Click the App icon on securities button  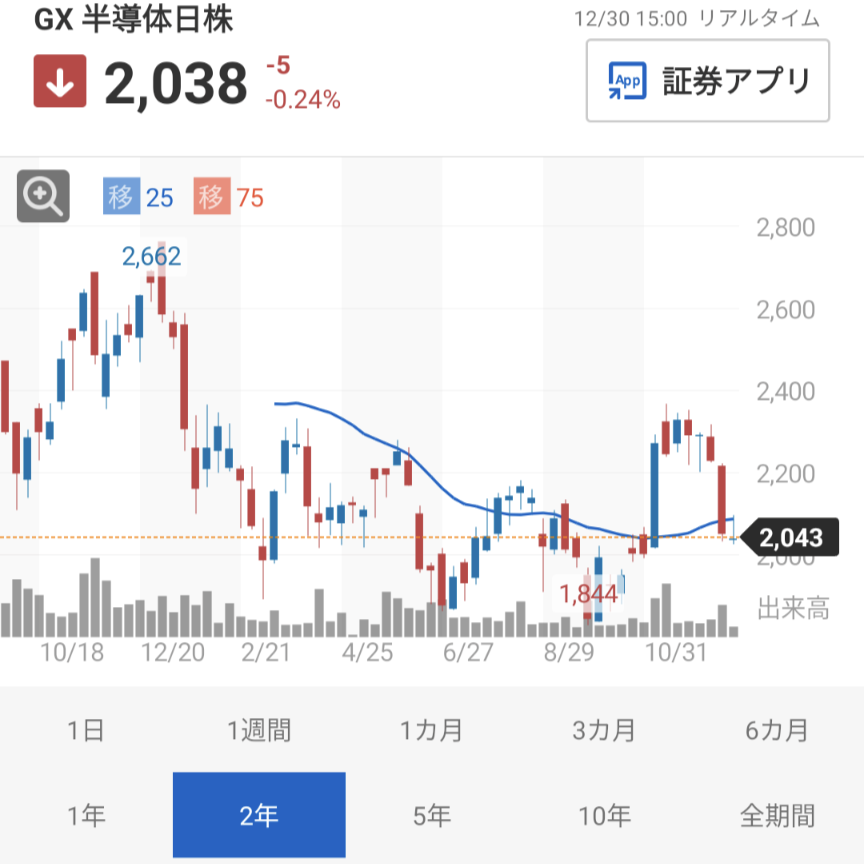pyautogui.click(x=629, y=81)
